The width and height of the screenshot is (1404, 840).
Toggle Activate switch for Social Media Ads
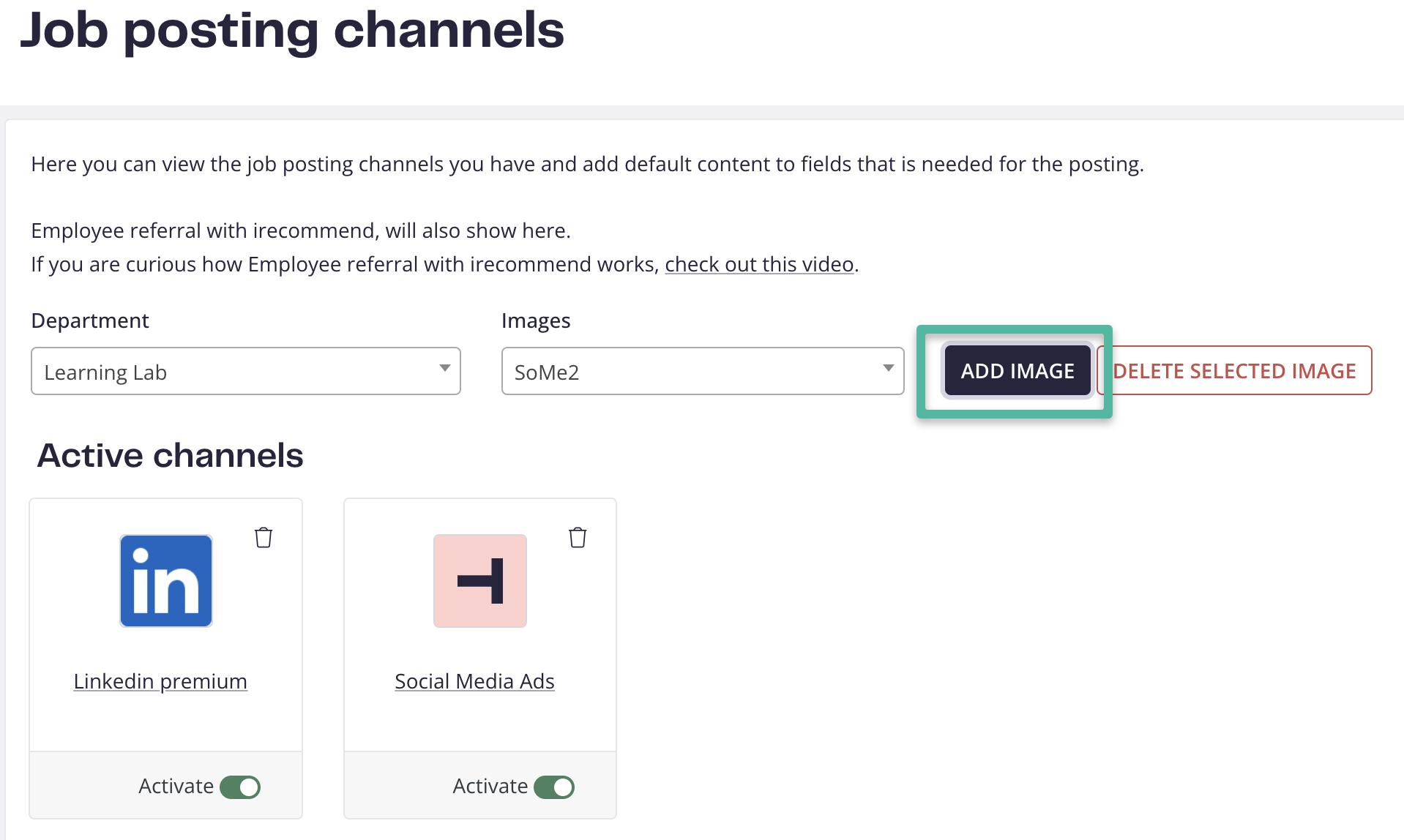pyautogui.click(x=554, y=787)
